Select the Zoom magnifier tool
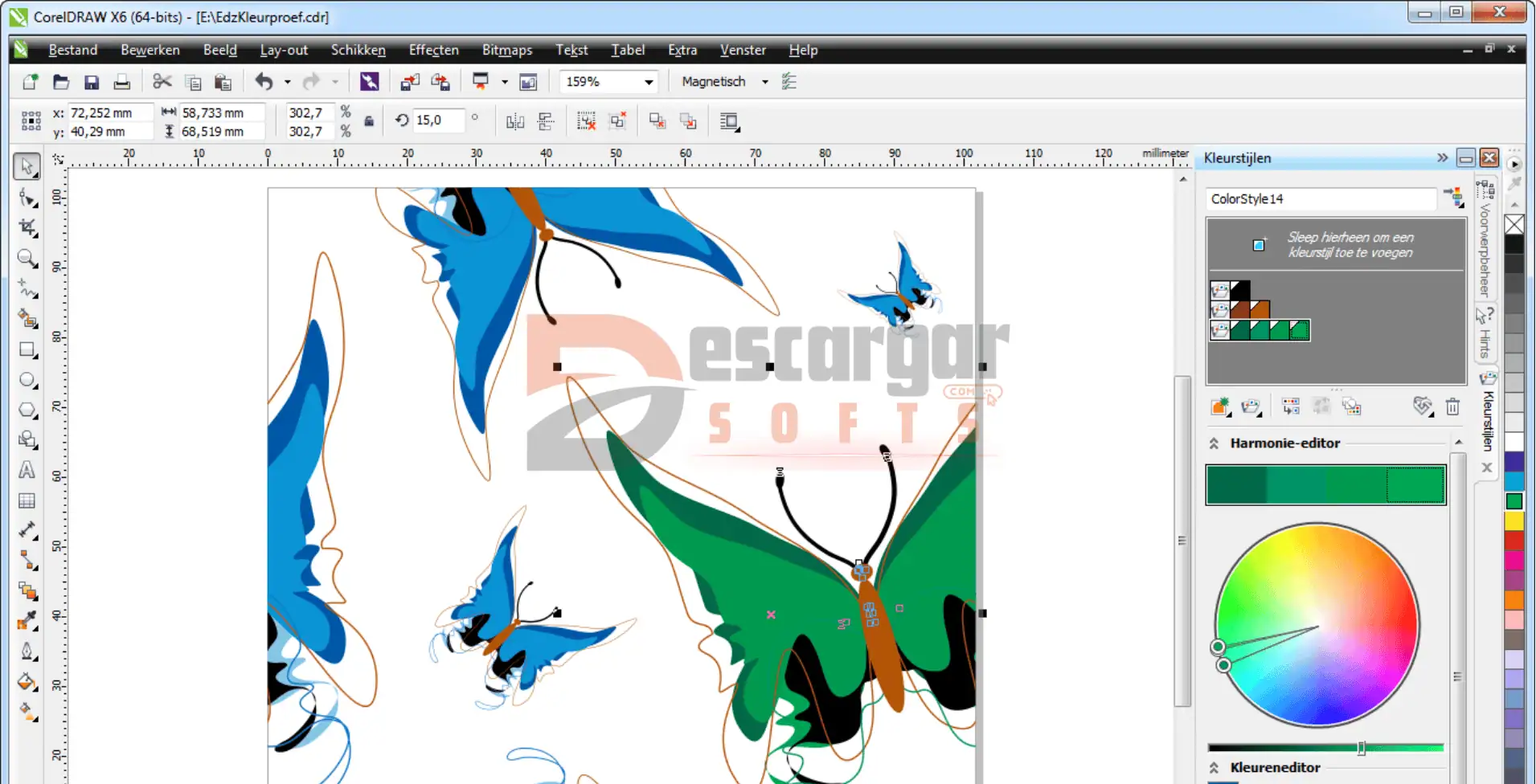This screenshot has height=784, width=1536. click(x=27, y=258)
